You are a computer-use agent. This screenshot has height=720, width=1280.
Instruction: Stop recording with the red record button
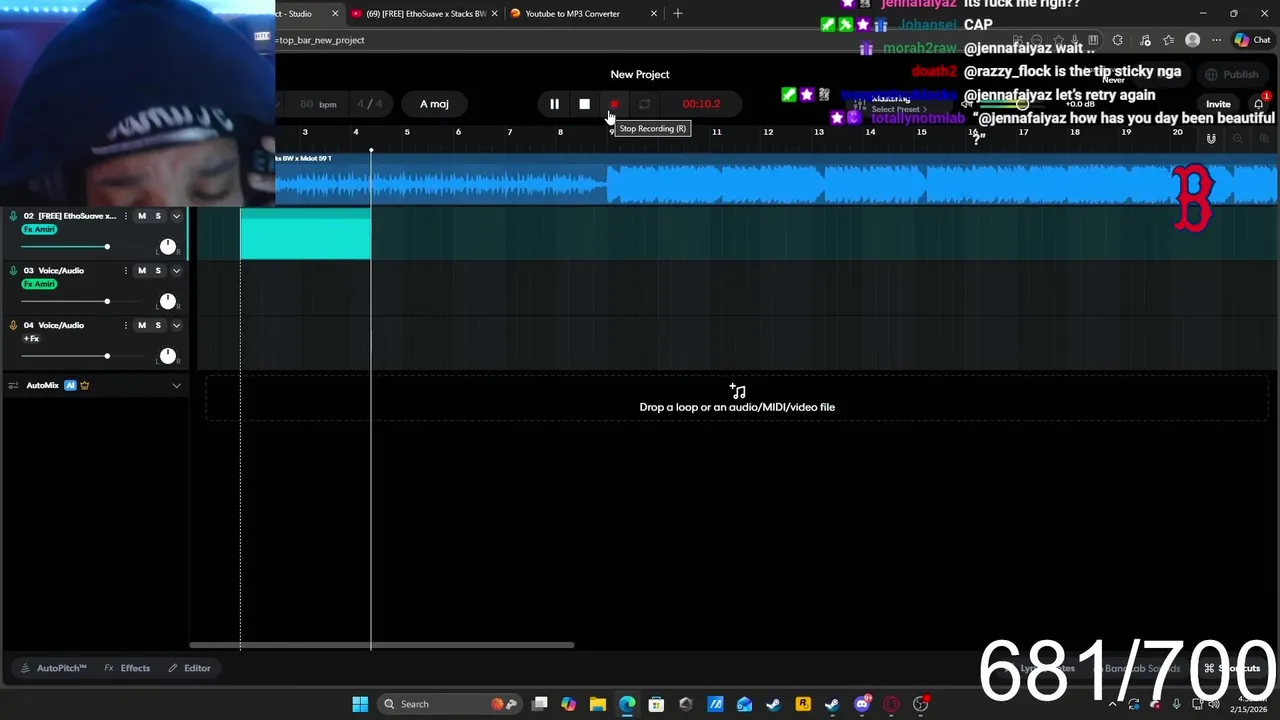coord(614,104)
